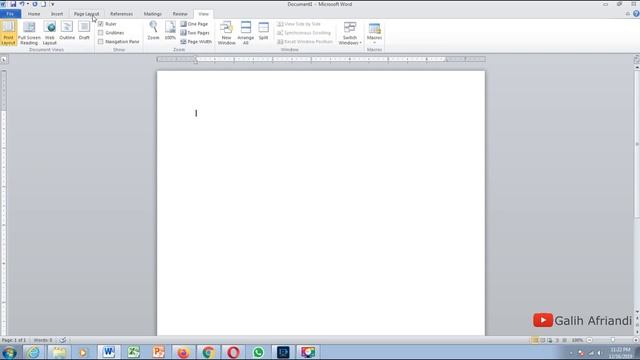
Task: Enable the Gridlines checkbox
Action: (100, 33)
